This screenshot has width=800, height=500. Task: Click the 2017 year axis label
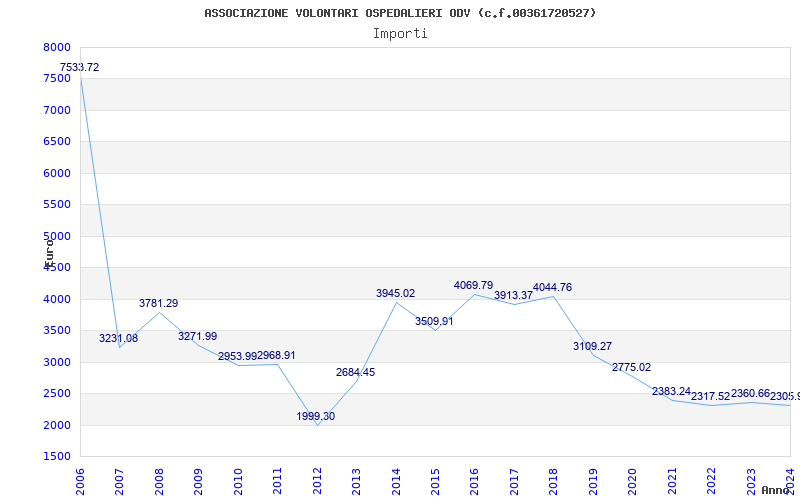(514, 482)
